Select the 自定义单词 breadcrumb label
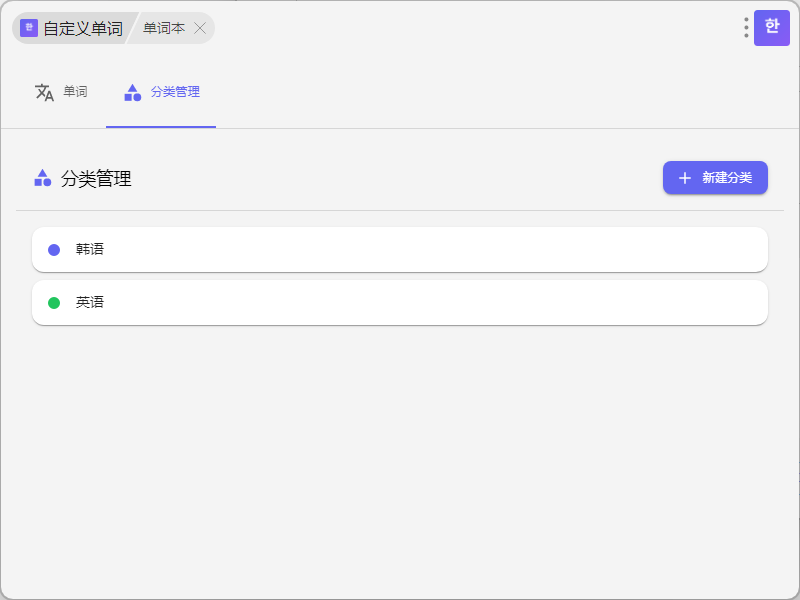Viewport: 800px width, 600px height. pos(82,28)
